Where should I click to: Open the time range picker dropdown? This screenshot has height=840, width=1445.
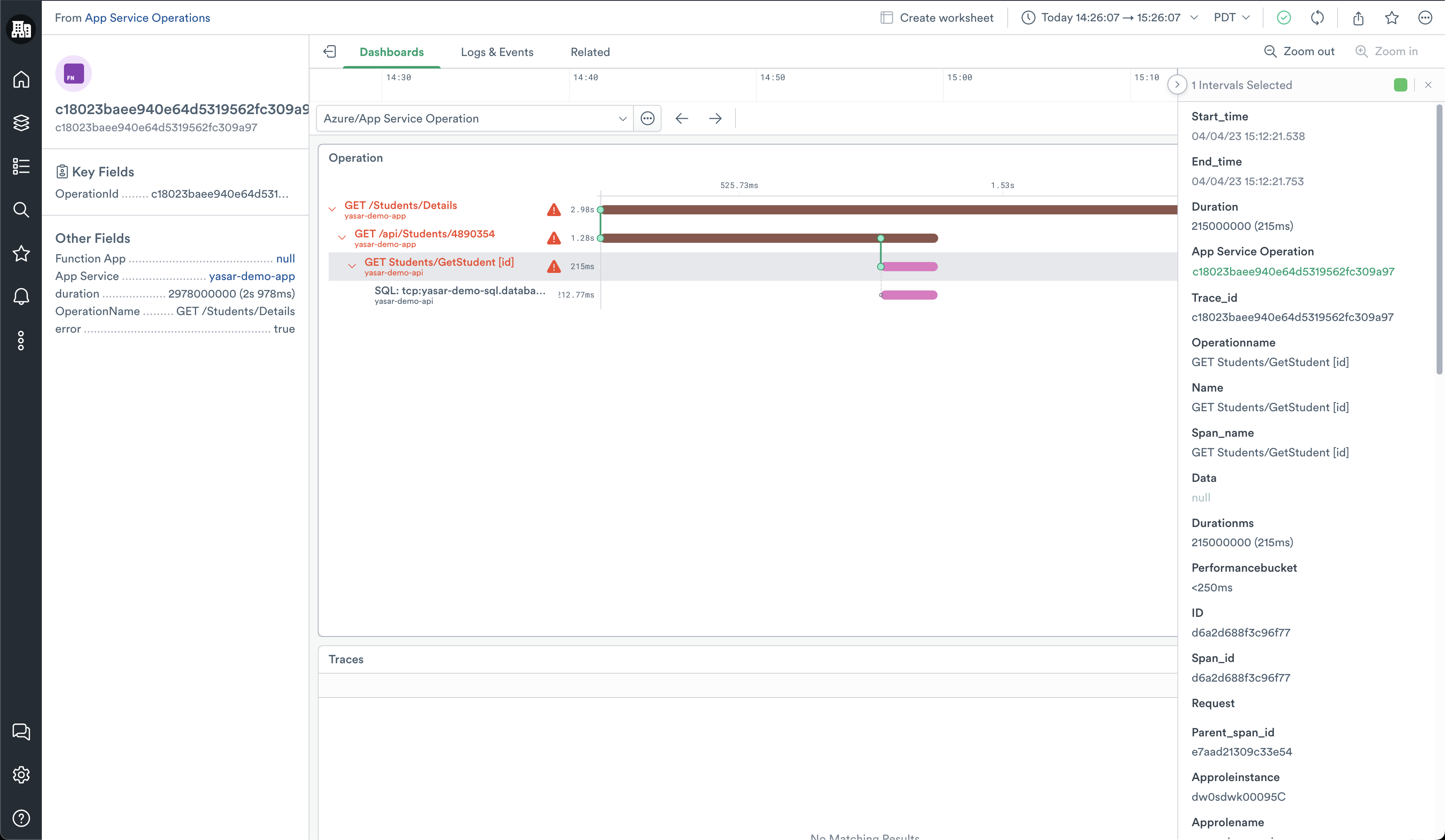point(1110,18)
